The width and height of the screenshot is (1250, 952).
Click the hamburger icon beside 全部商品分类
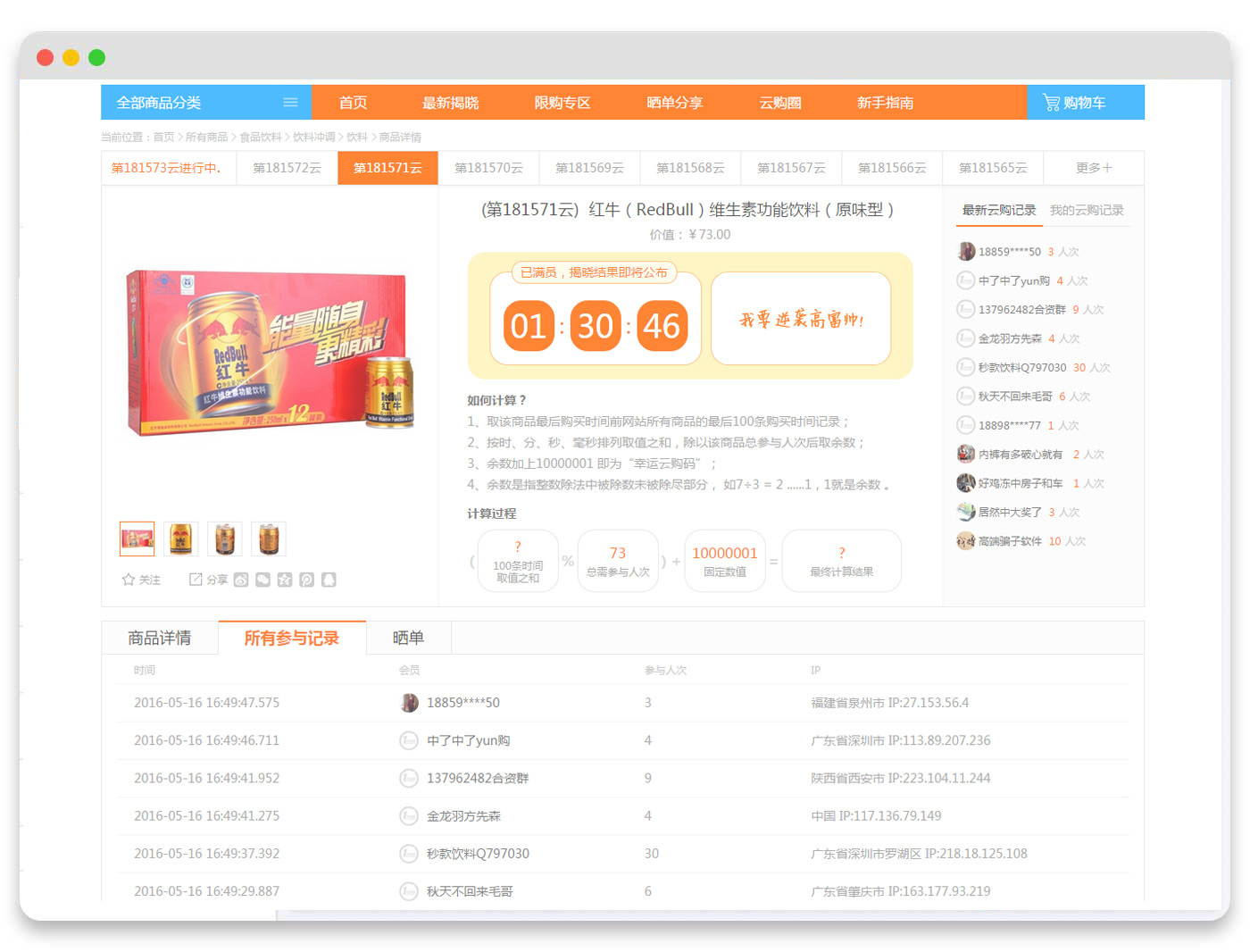pos(290,103)
